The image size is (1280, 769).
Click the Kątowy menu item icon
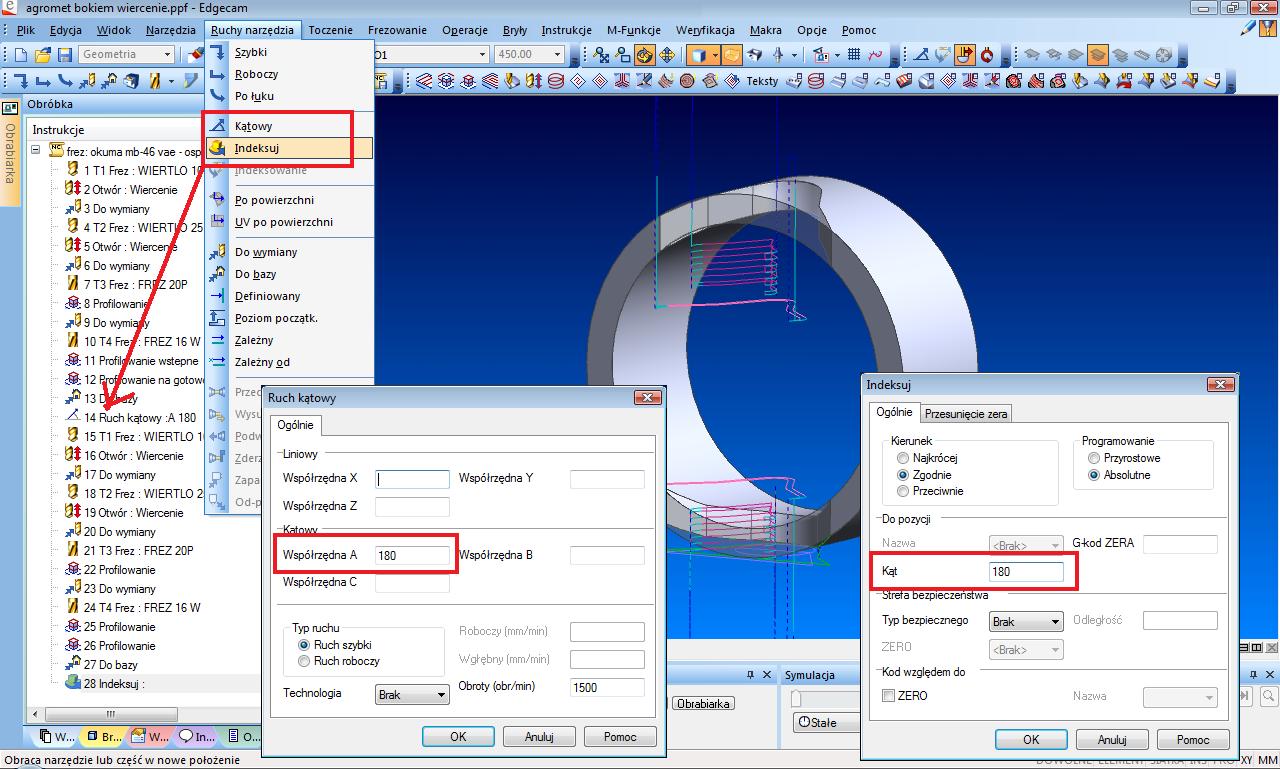pyautogui.click(x=217, y=126)
